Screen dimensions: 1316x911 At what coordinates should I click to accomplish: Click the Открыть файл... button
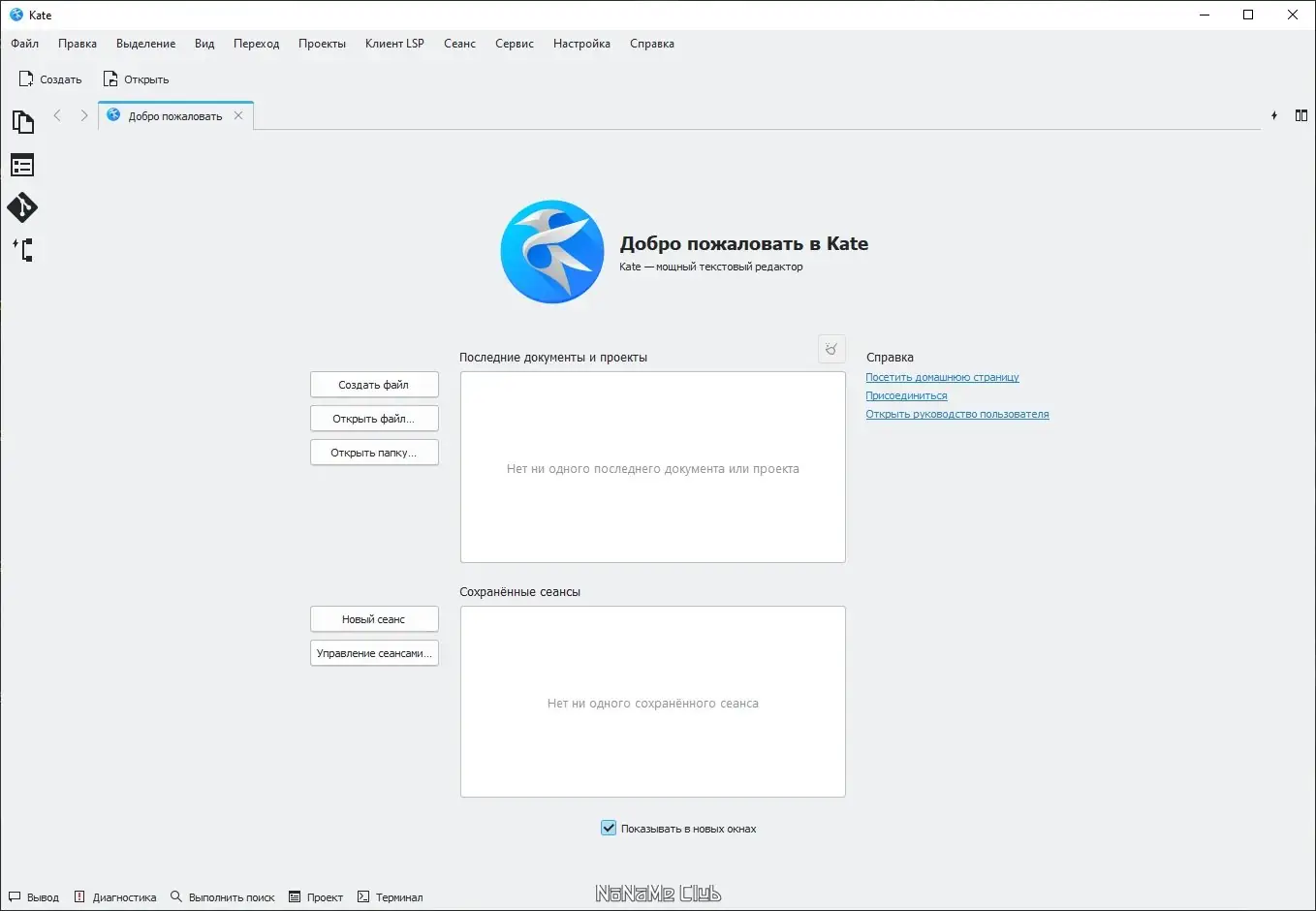[374, 419]
